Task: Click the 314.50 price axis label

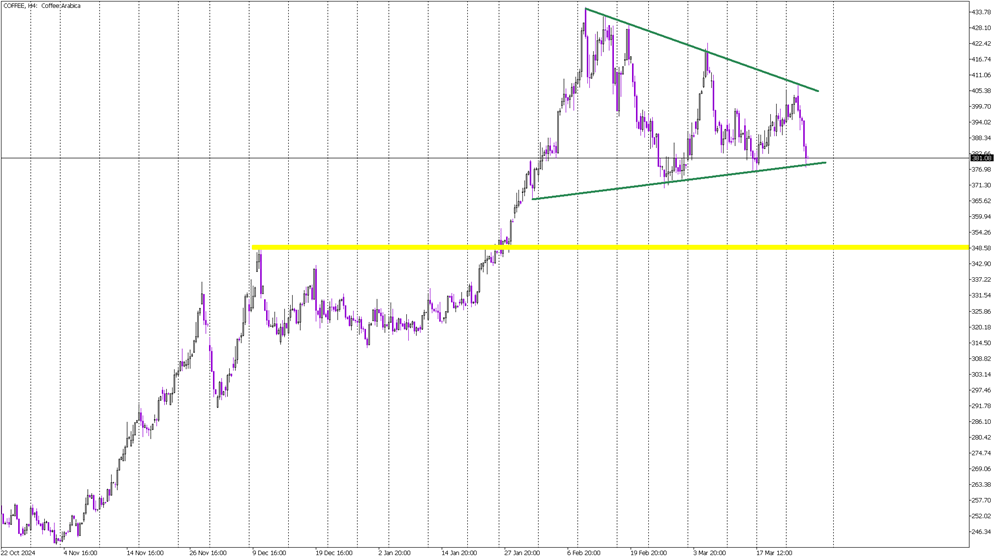Action: (x=982, y=343)
